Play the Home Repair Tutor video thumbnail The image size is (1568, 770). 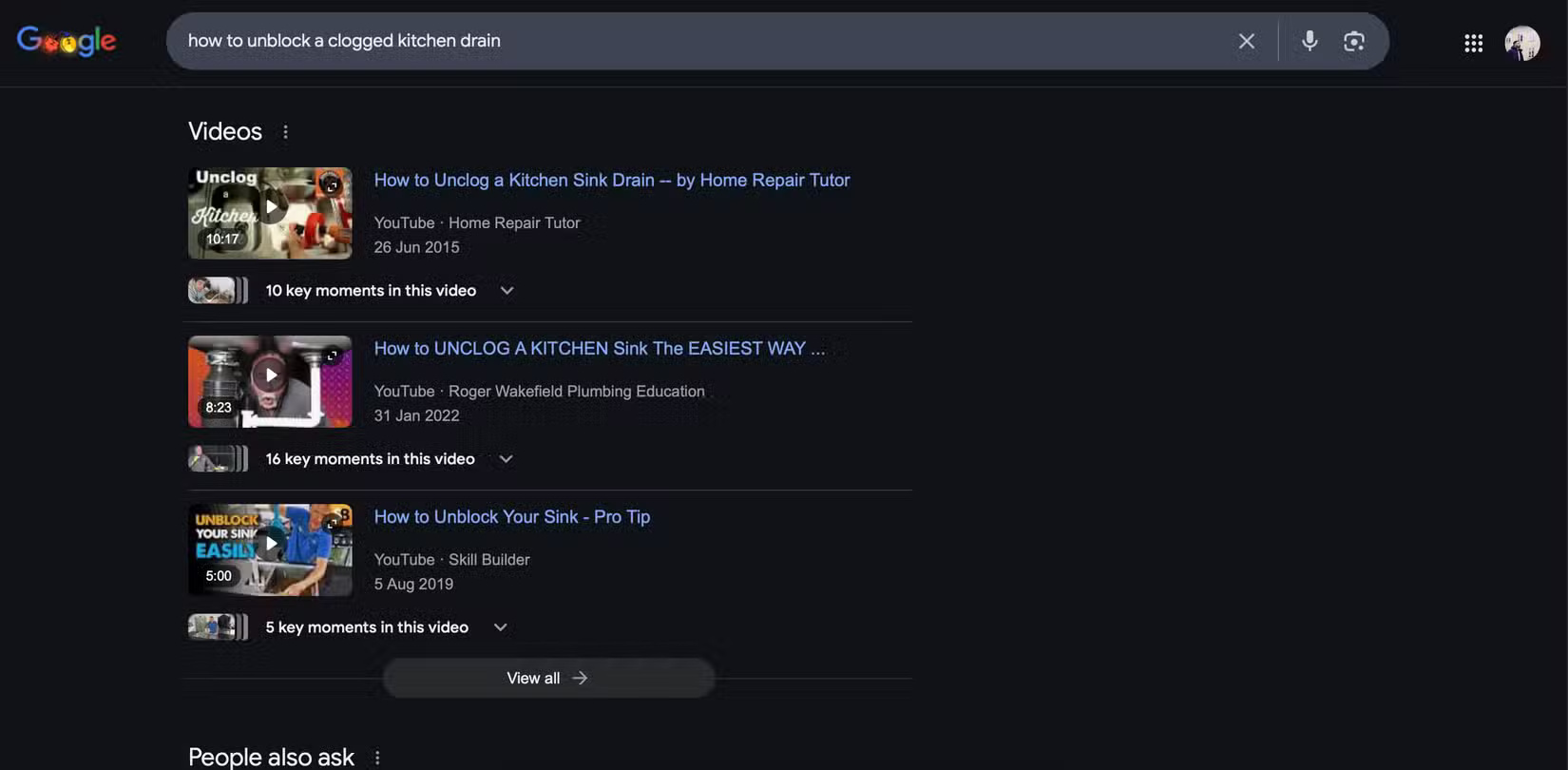click(270, 213)
